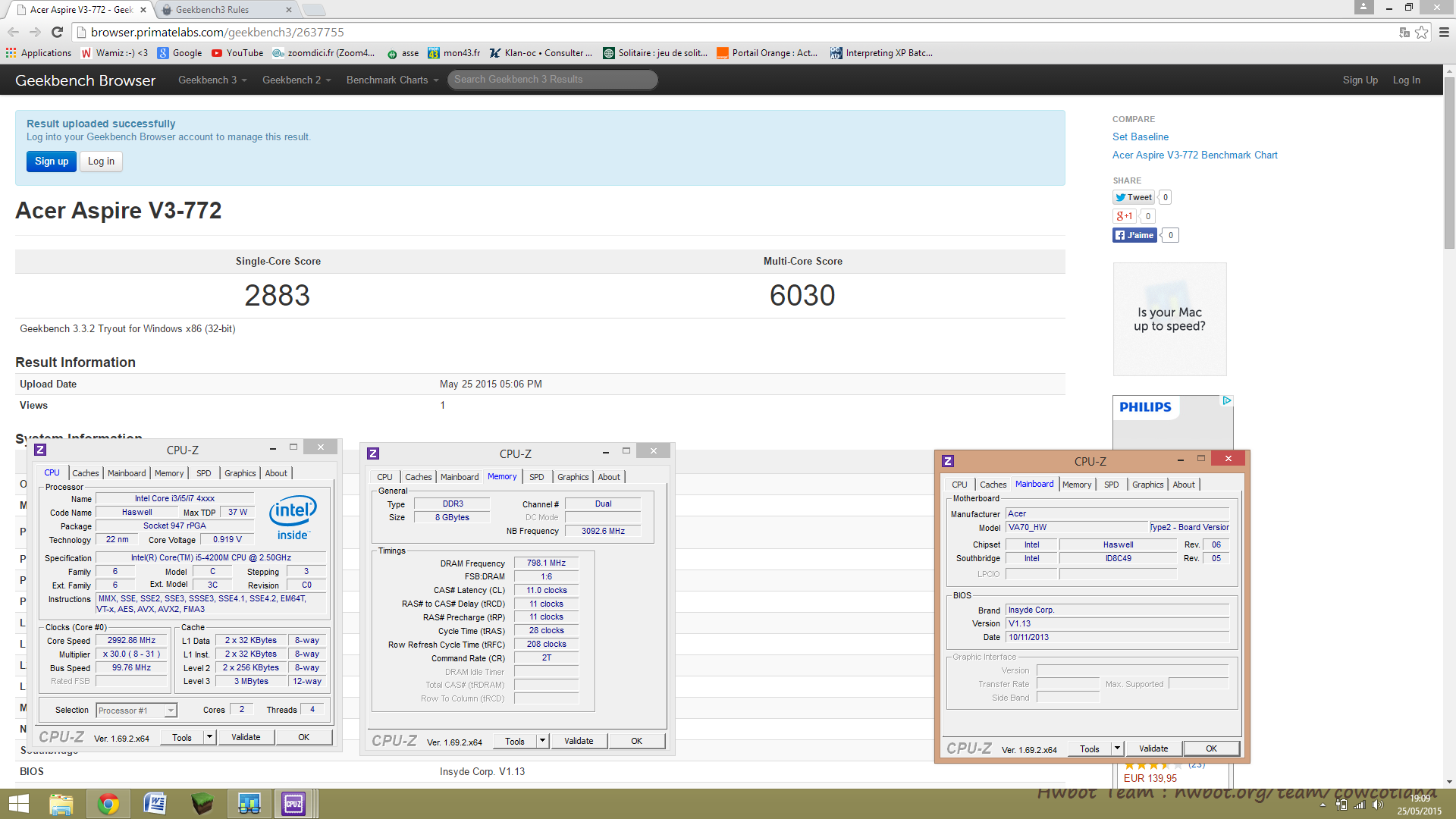Image resolution: width=1456 pixels, height=819 pixels.
Task: Click OK in right CPU-Z window
Action: 1212,748
